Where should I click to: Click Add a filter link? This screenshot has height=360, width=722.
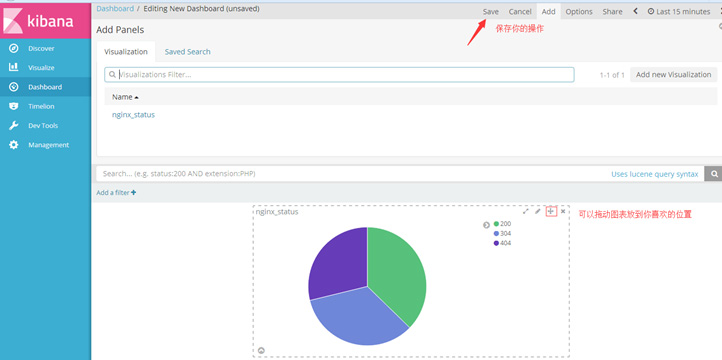(116, 193)
